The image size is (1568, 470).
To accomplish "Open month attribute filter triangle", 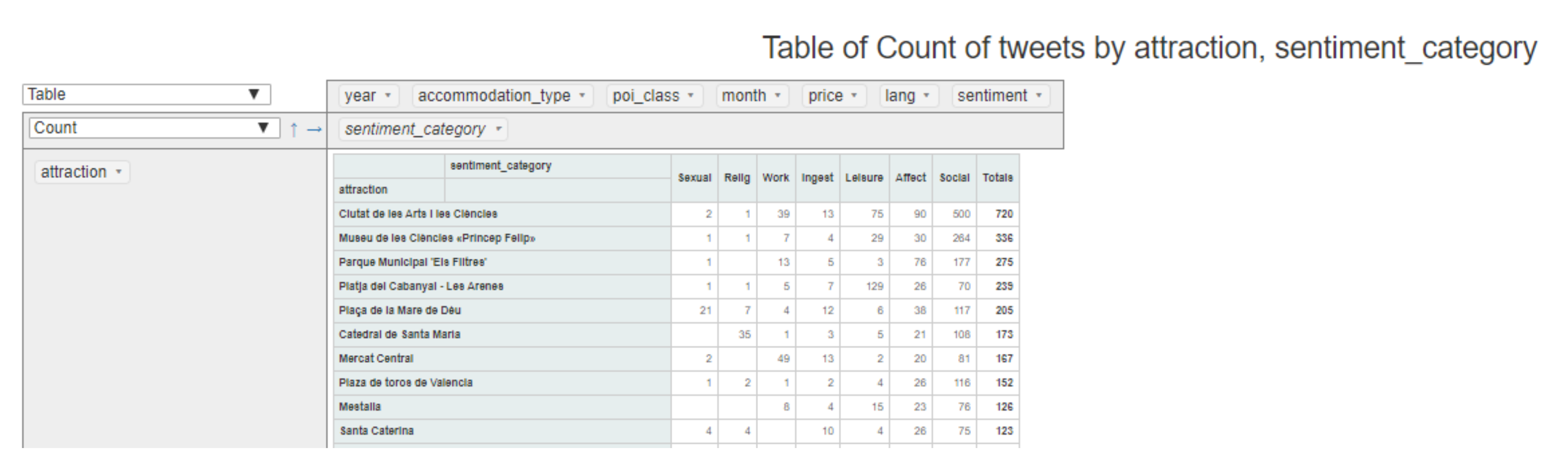I will point(778,96).
